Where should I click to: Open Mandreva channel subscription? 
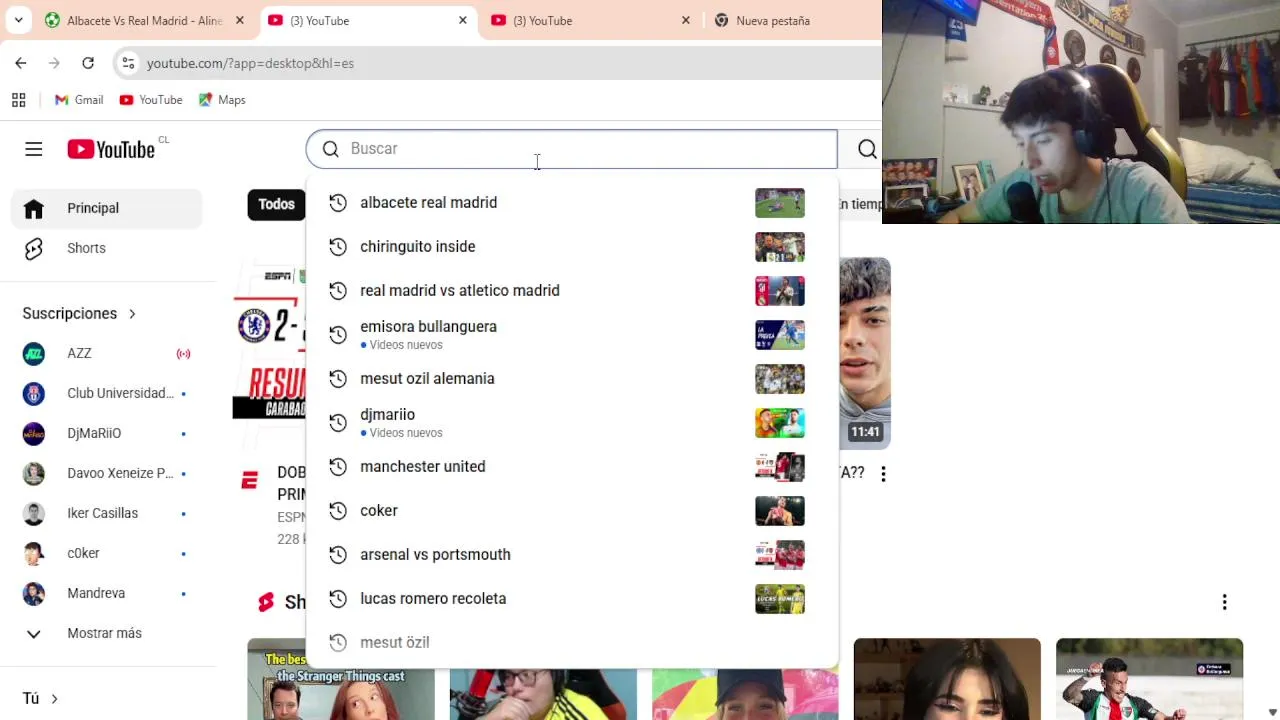coord(107,593)
